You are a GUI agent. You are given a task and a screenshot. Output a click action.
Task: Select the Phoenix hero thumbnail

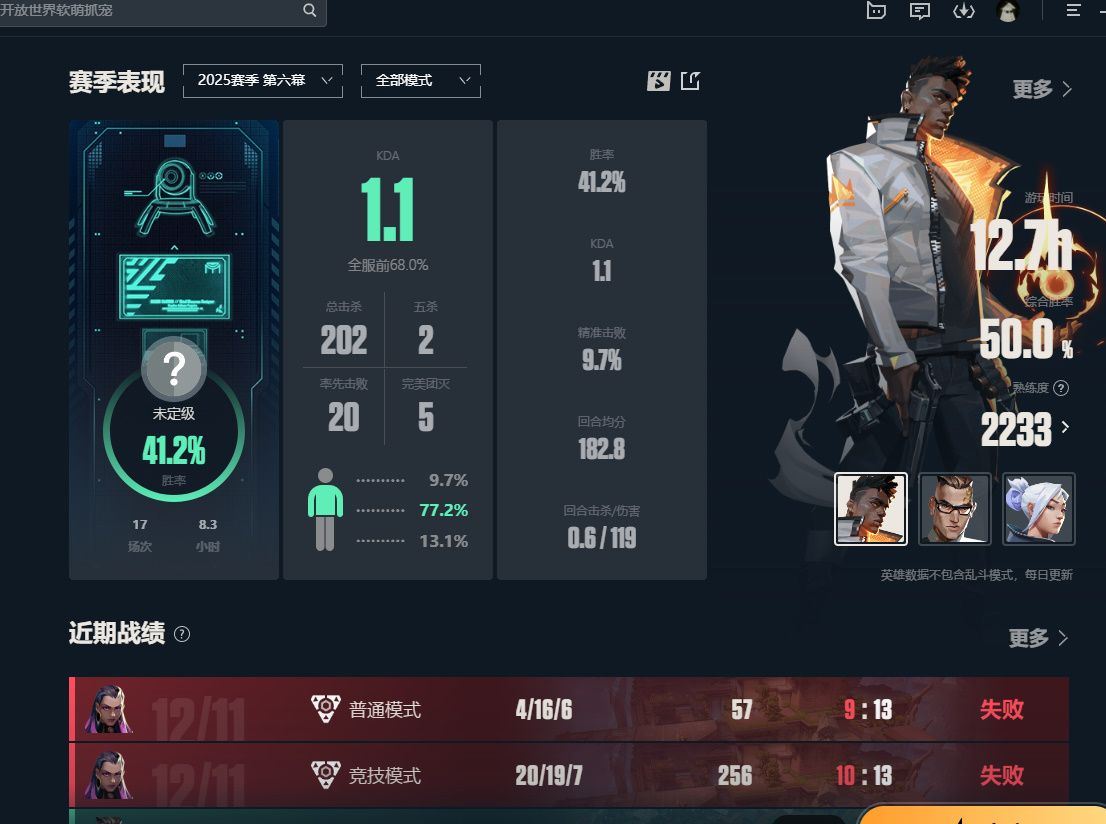point(871,509)
